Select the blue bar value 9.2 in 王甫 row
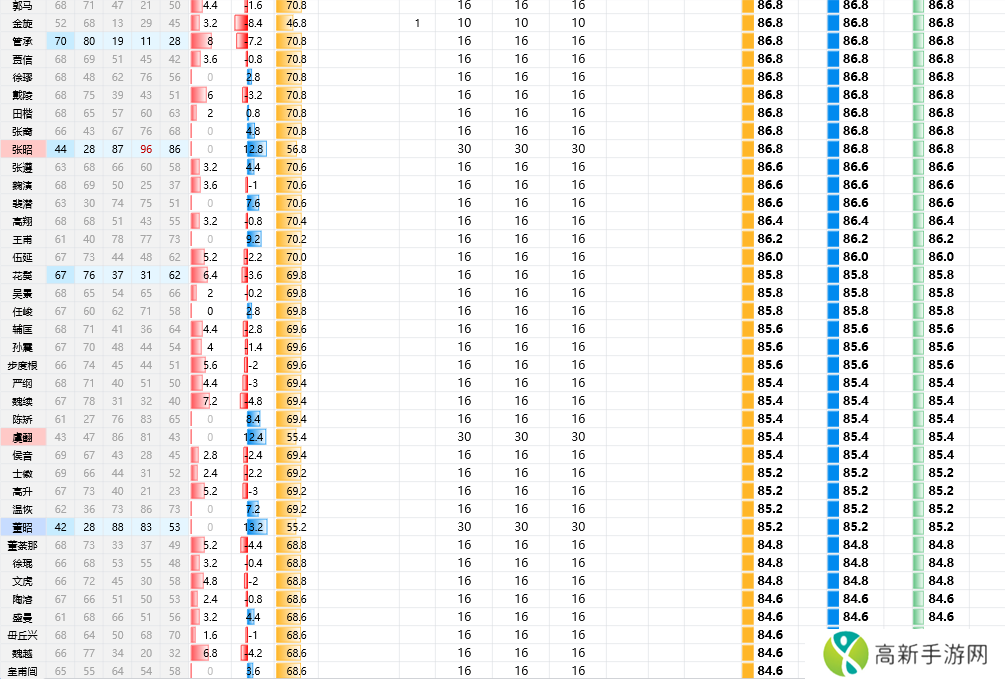1005x679 pixels. click(x=253, y=239)
